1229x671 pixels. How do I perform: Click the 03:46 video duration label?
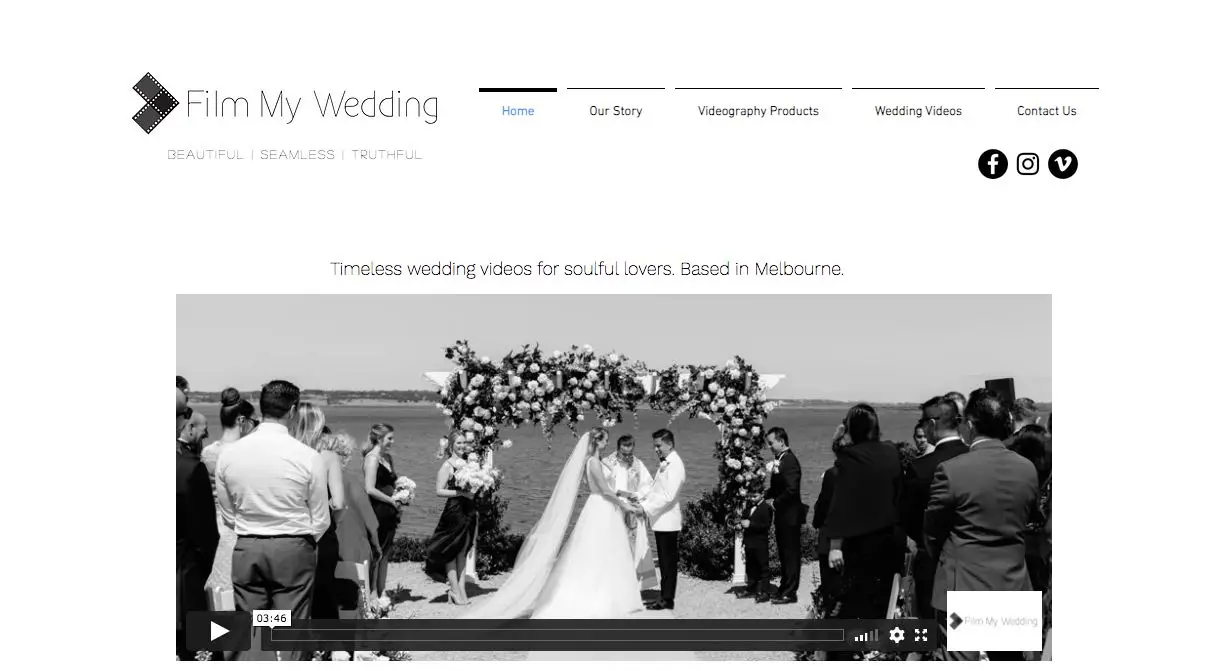tap(272, 618)
